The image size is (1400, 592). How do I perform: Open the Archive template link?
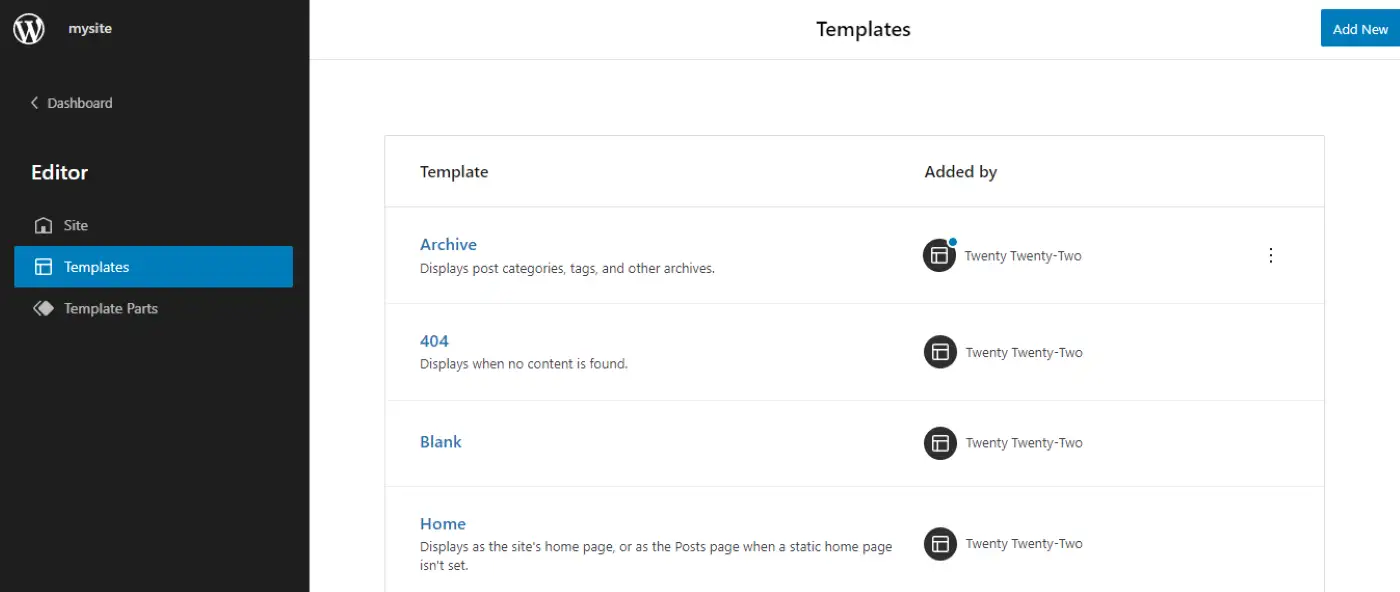[448, 244]
